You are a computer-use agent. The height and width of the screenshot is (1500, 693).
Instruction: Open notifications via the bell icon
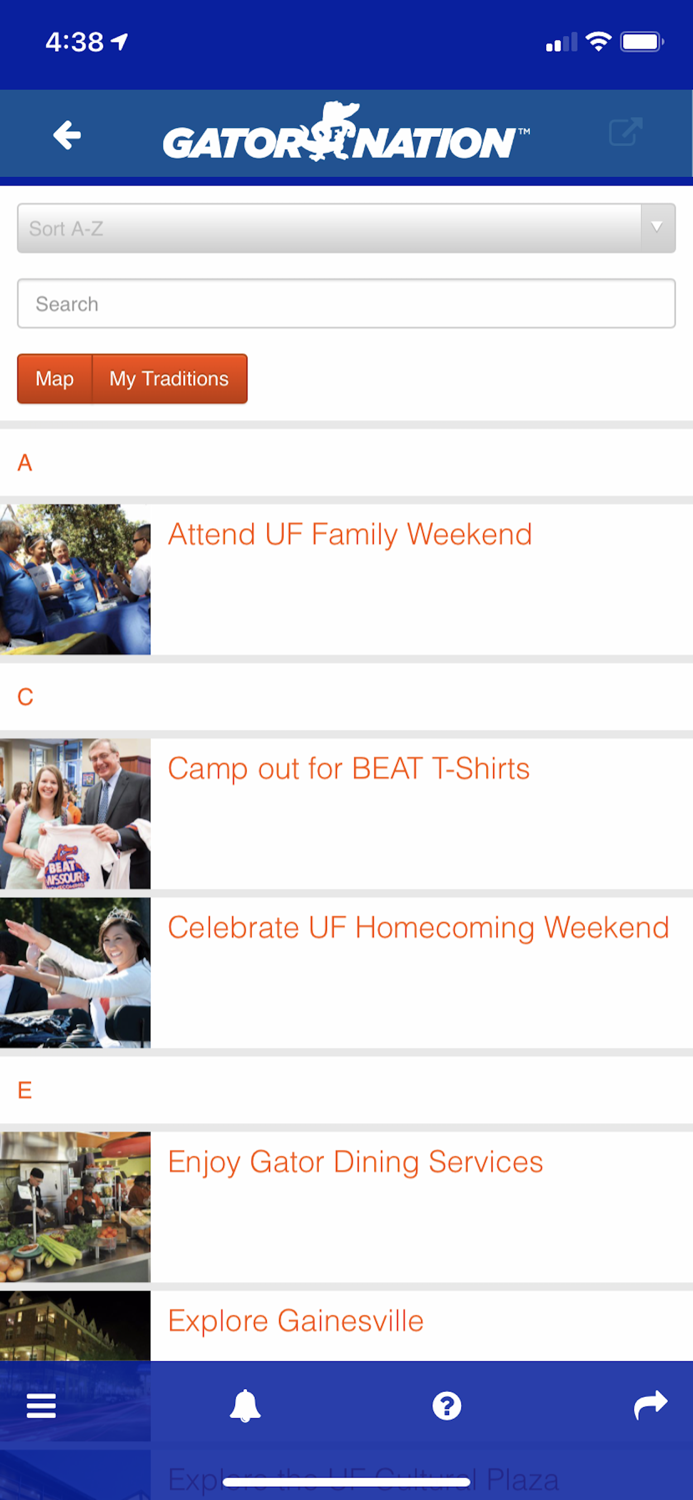tap(246, 1405)
